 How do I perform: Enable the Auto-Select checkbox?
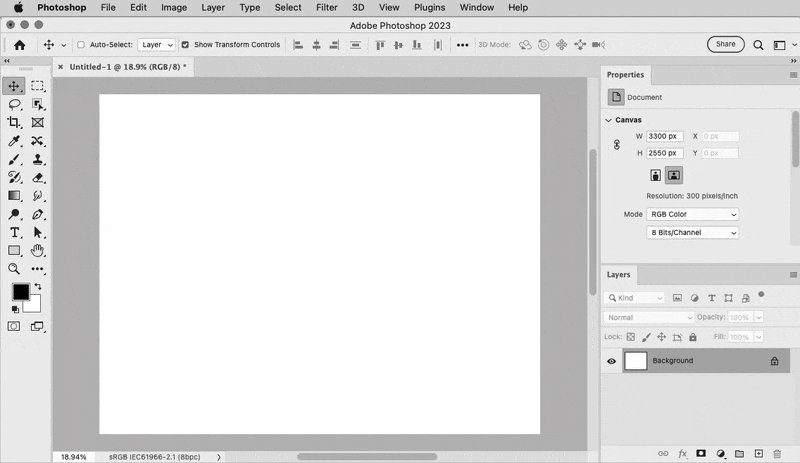(x=81, y=45)
